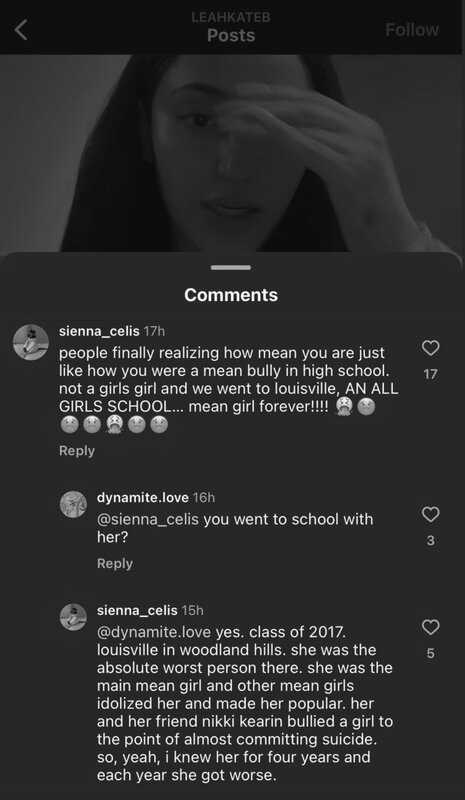The image size is (465, 800).
Task: Open sienna_celis username on 17h comment
Action: 99,331
